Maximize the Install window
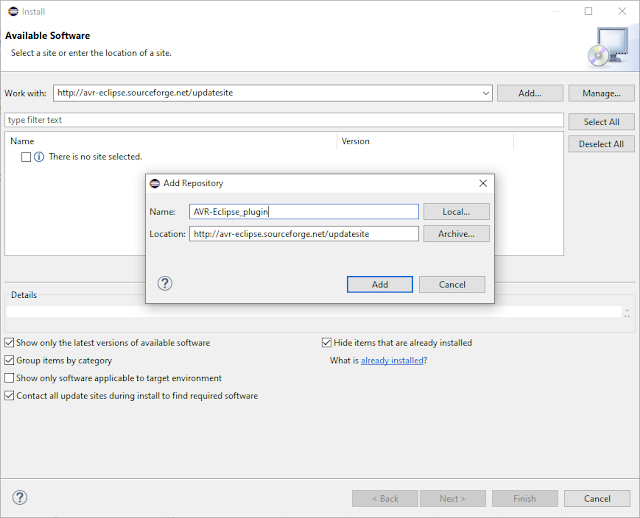 tap(588, 11)
